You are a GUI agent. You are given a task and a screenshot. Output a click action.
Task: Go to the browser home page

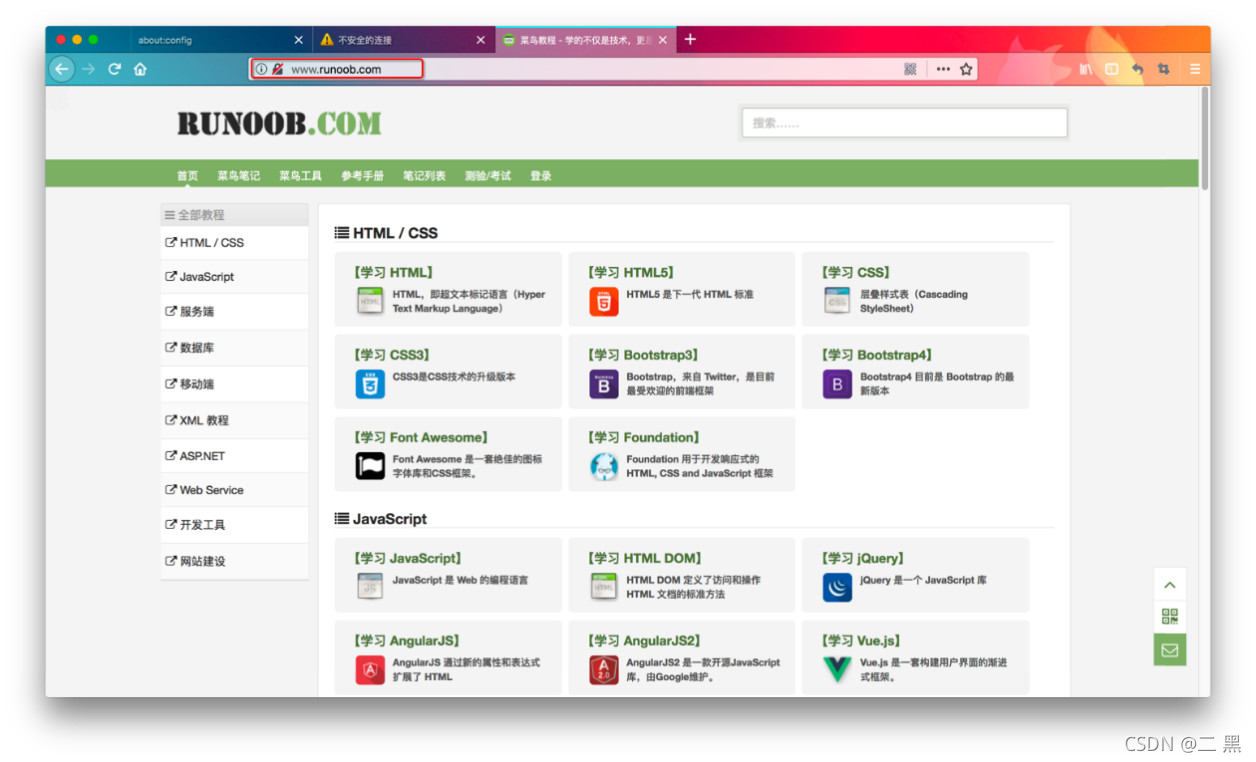tap(140, 69)
